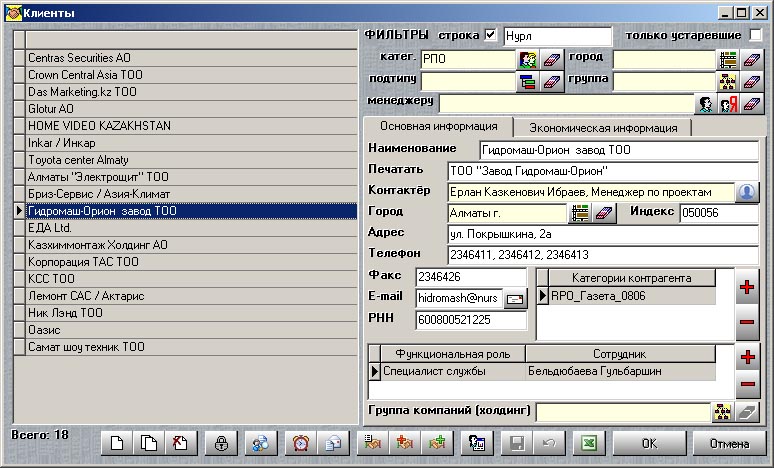Click the alarm clock reminder icon

(x=300, y=443)
